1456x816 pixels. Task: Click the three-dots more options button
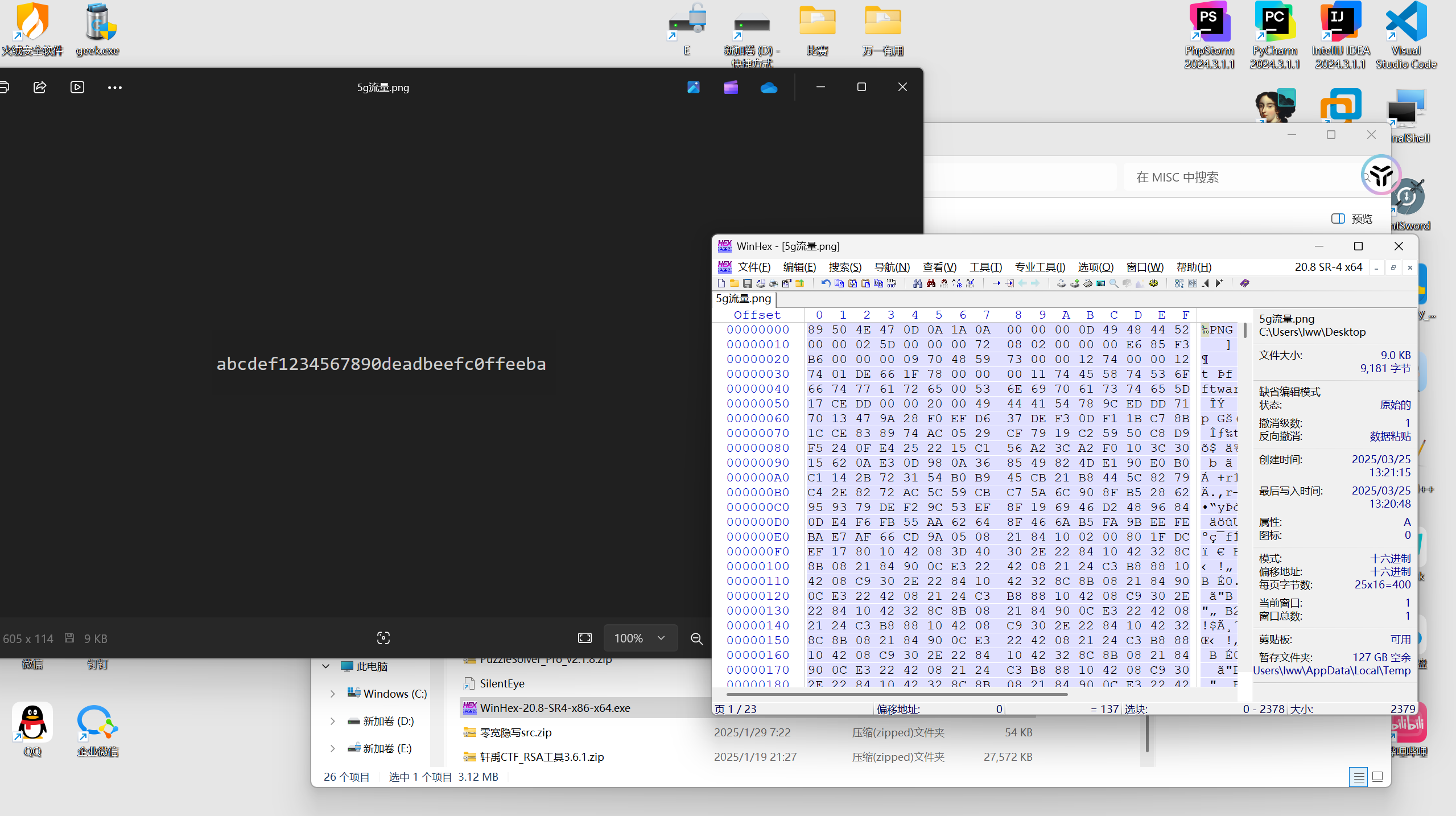[114, 88]
